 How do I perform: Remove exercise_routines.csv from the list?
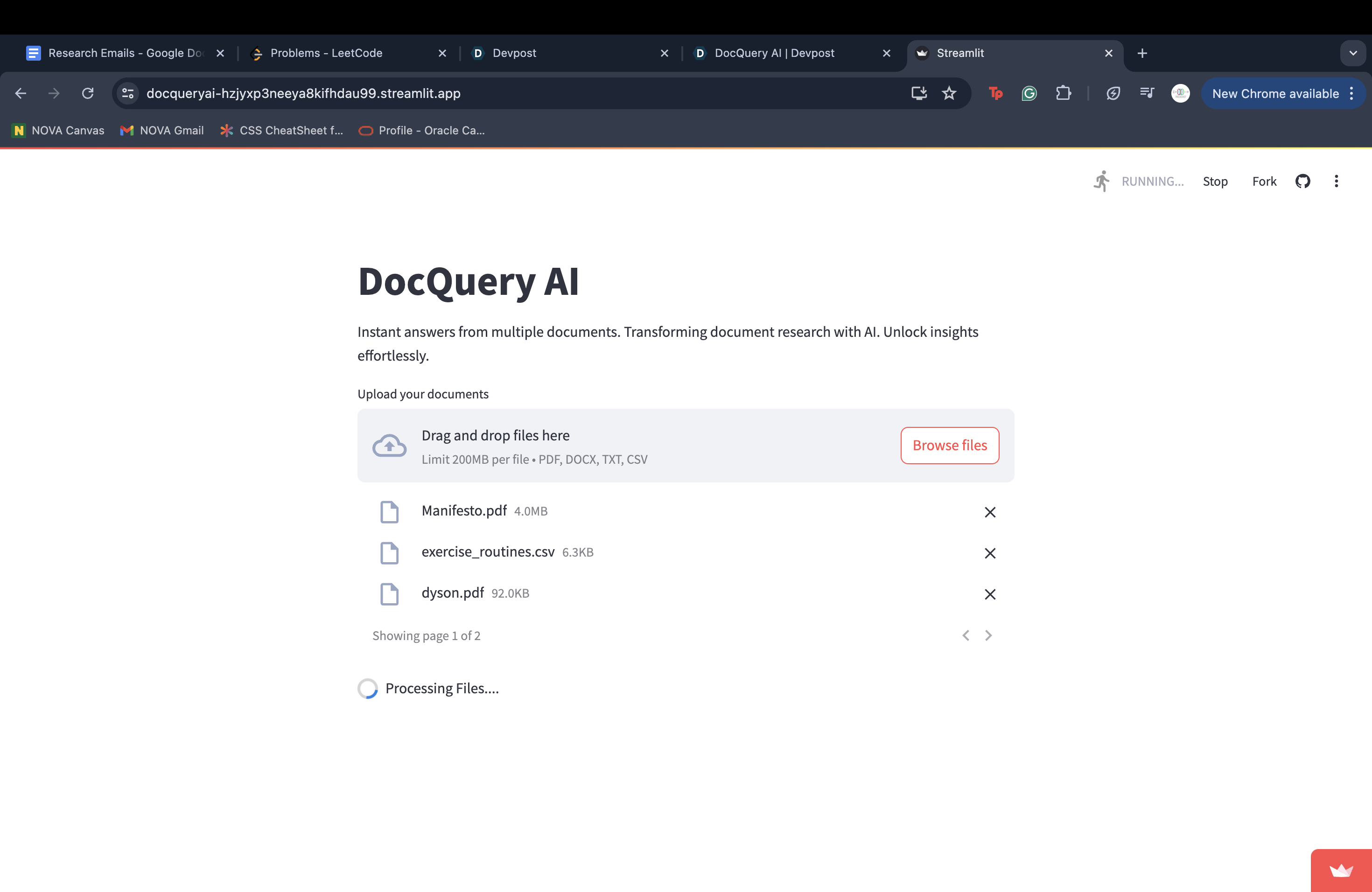pyautogui.click(x=989, y=553)
